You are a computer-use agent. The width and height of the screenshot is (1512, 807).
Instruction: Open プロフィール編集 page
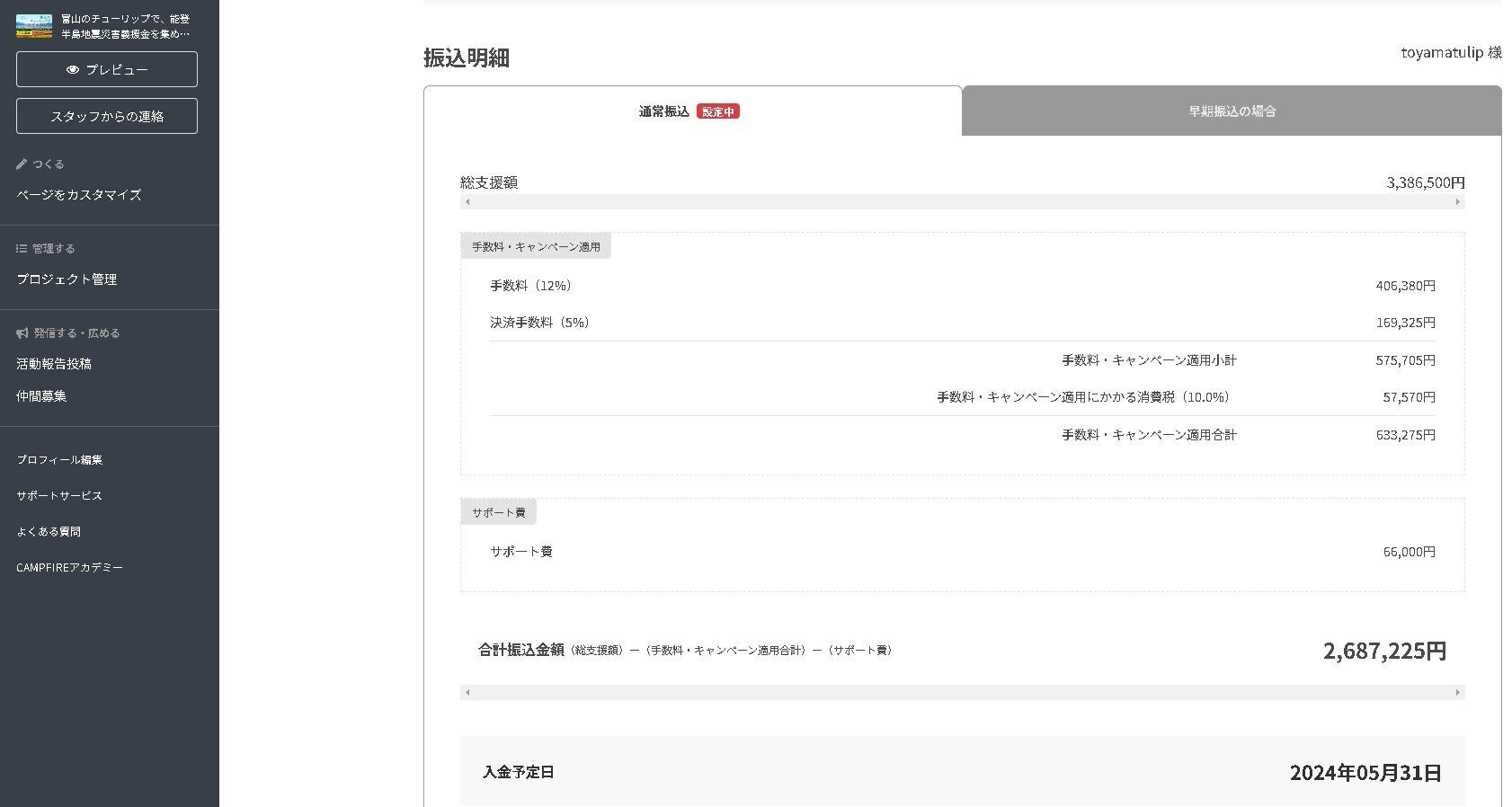pyautogui.click(x=59, y=460)
